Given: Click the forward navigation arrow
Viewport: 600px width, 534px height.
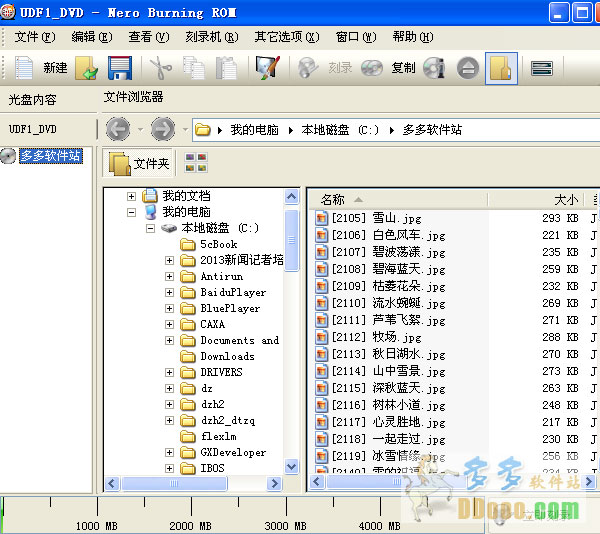Looking at the screenshot, I should (163, 129).
